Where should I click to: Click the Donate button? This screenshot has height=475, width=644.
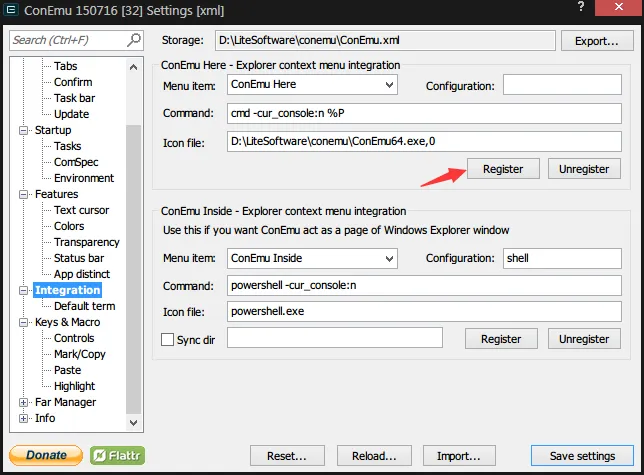(46, 455)
